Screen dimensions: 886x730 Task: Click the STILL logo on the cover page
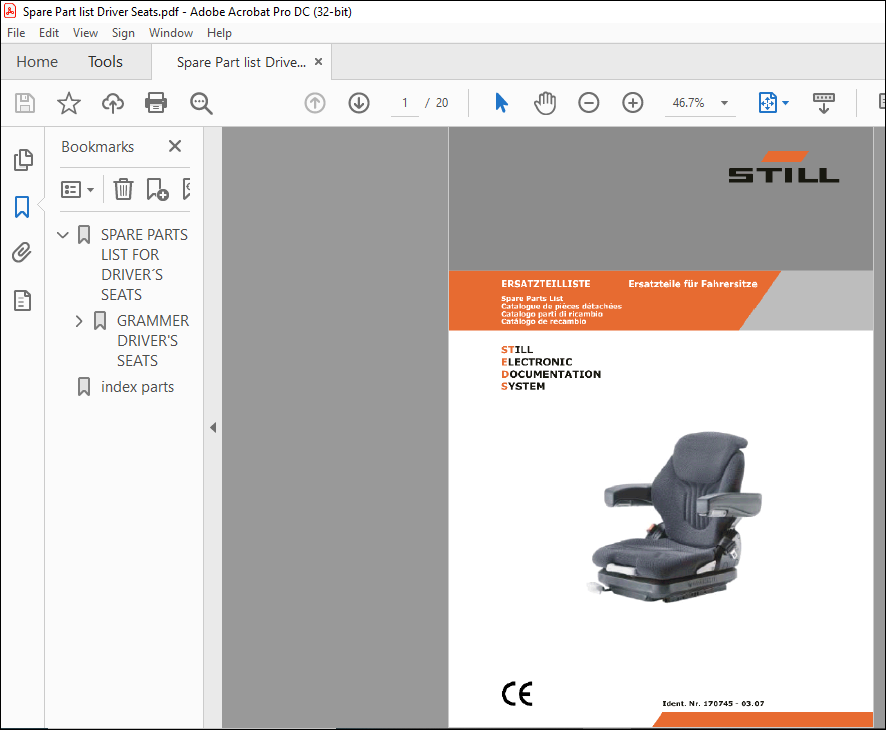(784, 167)
